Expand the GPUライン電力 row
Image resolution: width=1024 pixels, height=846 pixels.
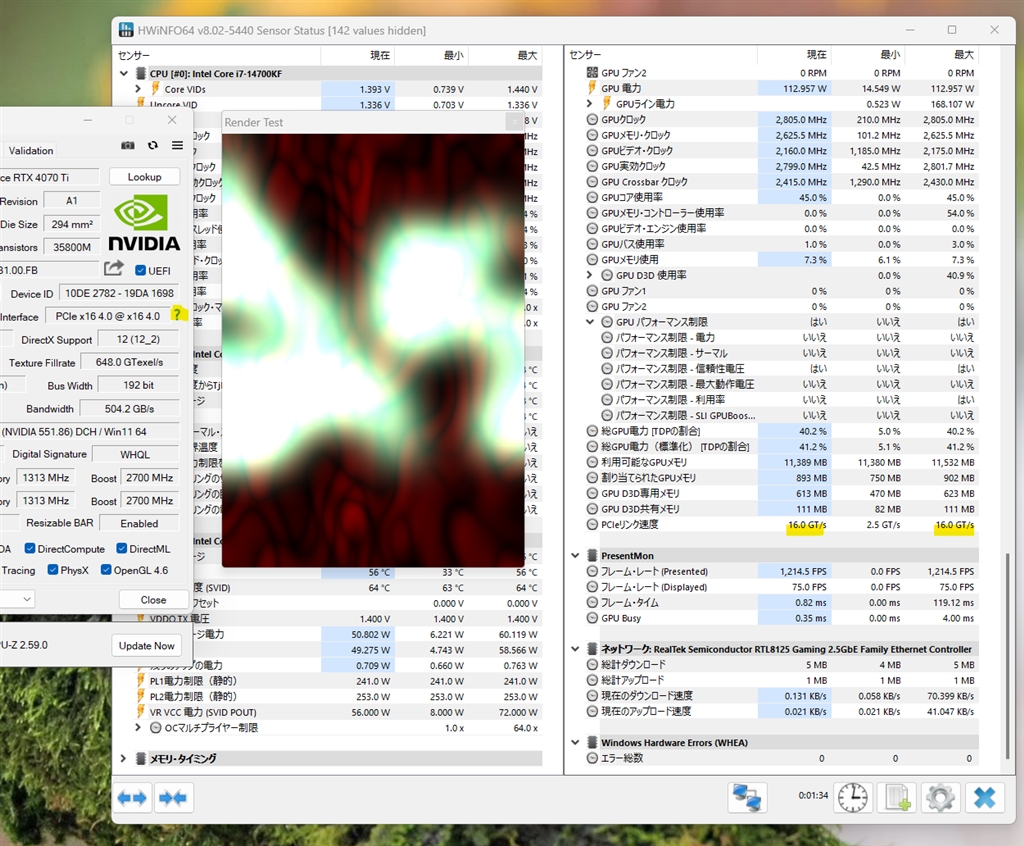[x=589, y=103]
